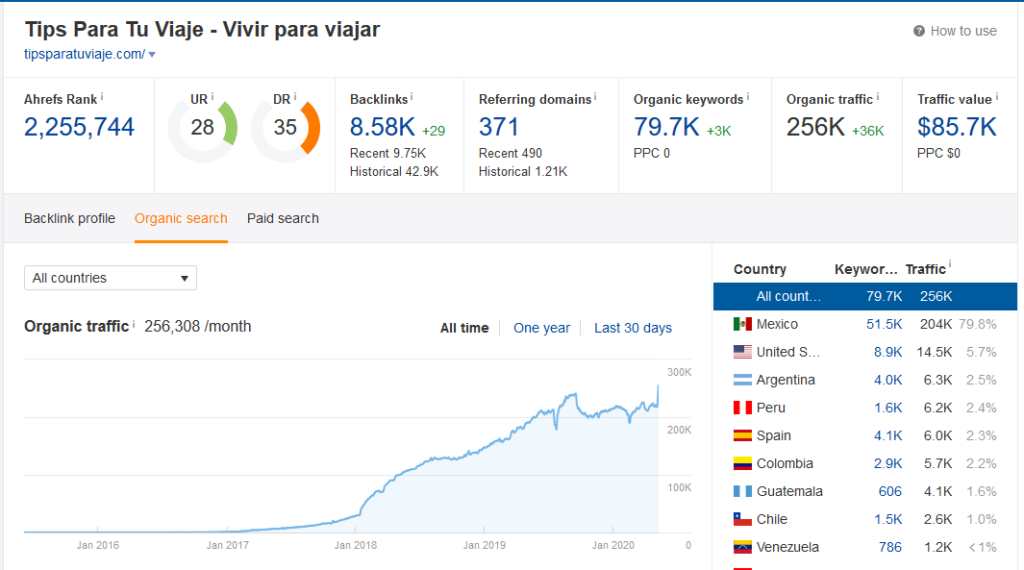Click the Guatemala flag icon
The height and width of the screenshot is (570, 1024).
(743, 491)
